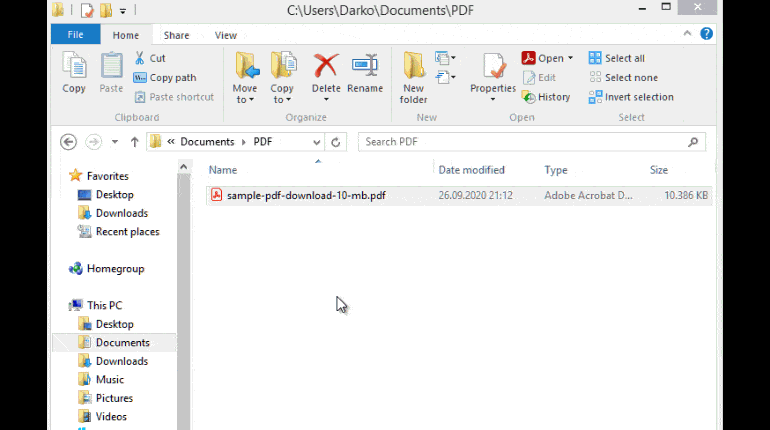Expand the address bar history dropdown
Viewport: 770px width, 430px height.
[317, 142]
